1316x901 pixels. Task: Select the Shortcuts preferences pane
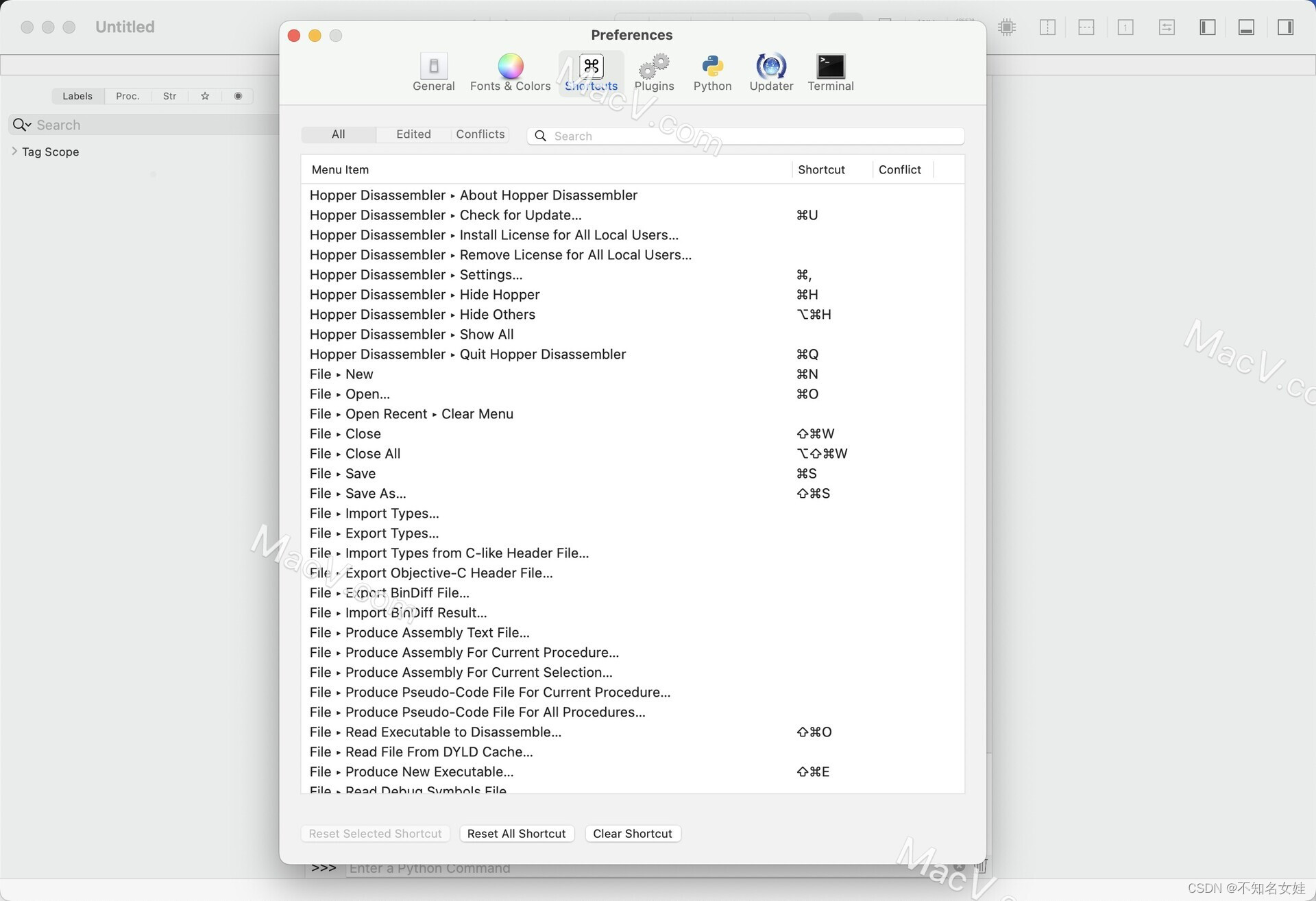(591, 72)
